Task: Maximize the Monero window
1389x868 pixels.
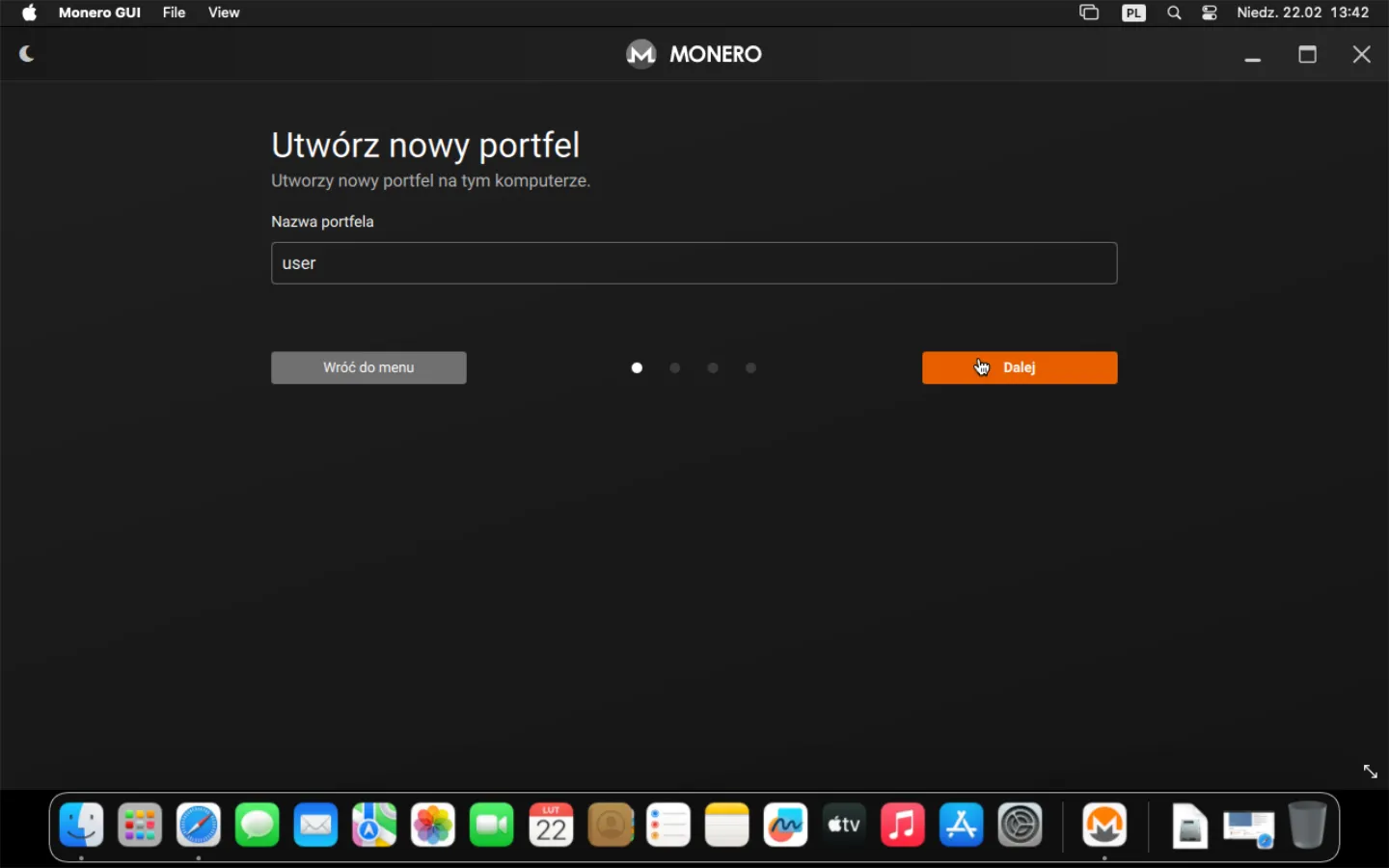Action: click(1307, 54)
